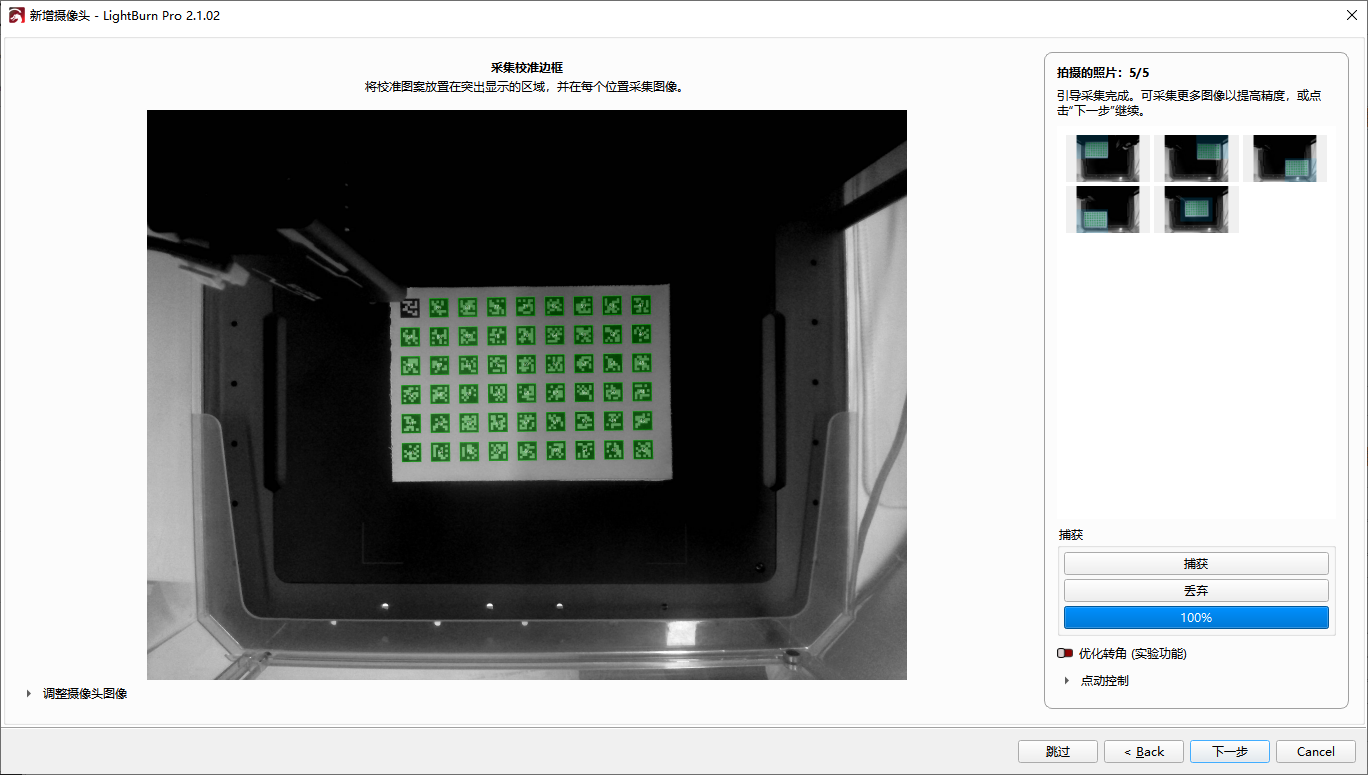The height and width of the screenshot is (775, 1368).
Task: Go back with the Back button
Action: [x=1144, y=752]
